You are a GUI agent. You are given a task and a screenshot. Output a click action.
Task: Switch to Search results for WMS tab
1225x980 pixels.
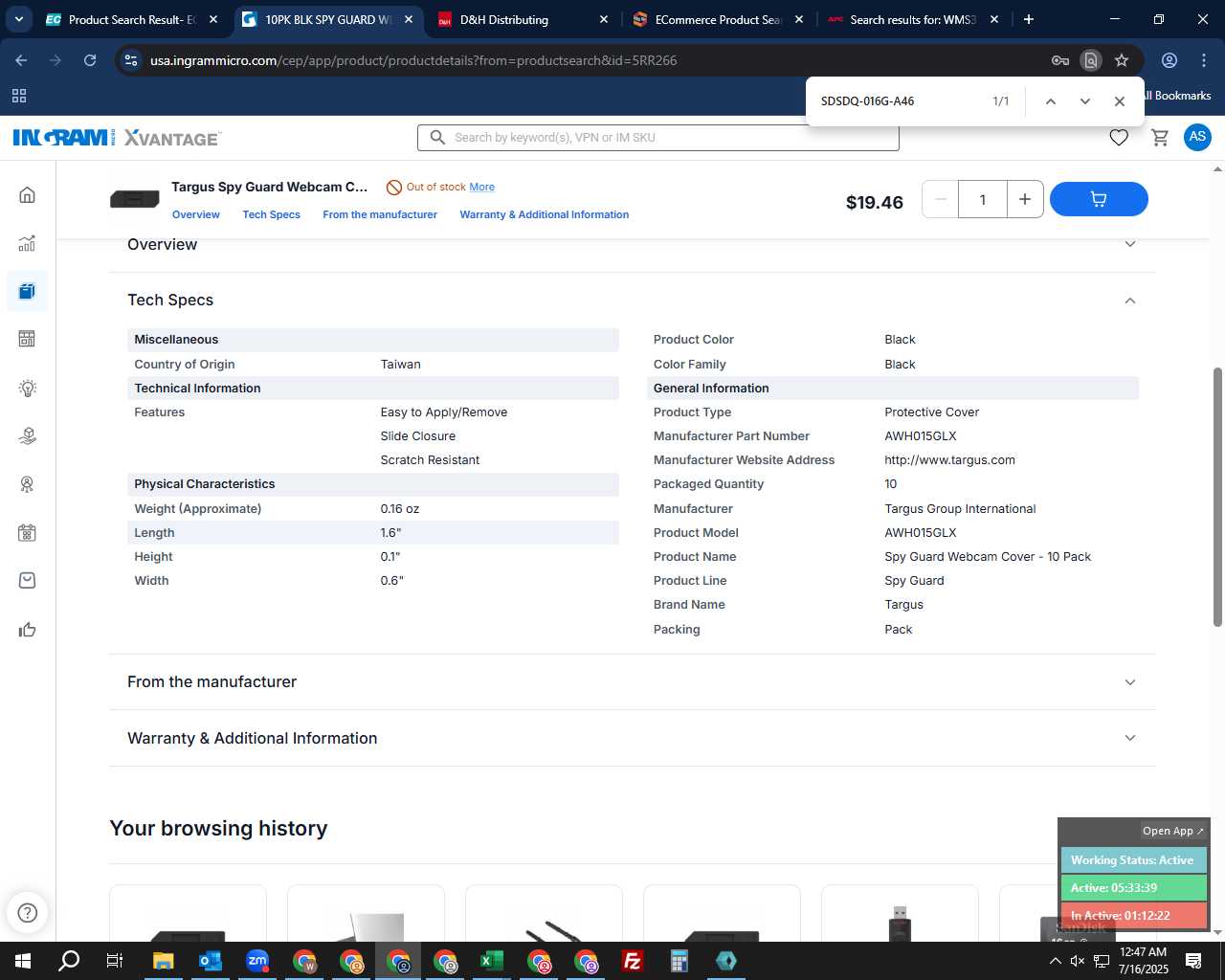click(912, 19)
